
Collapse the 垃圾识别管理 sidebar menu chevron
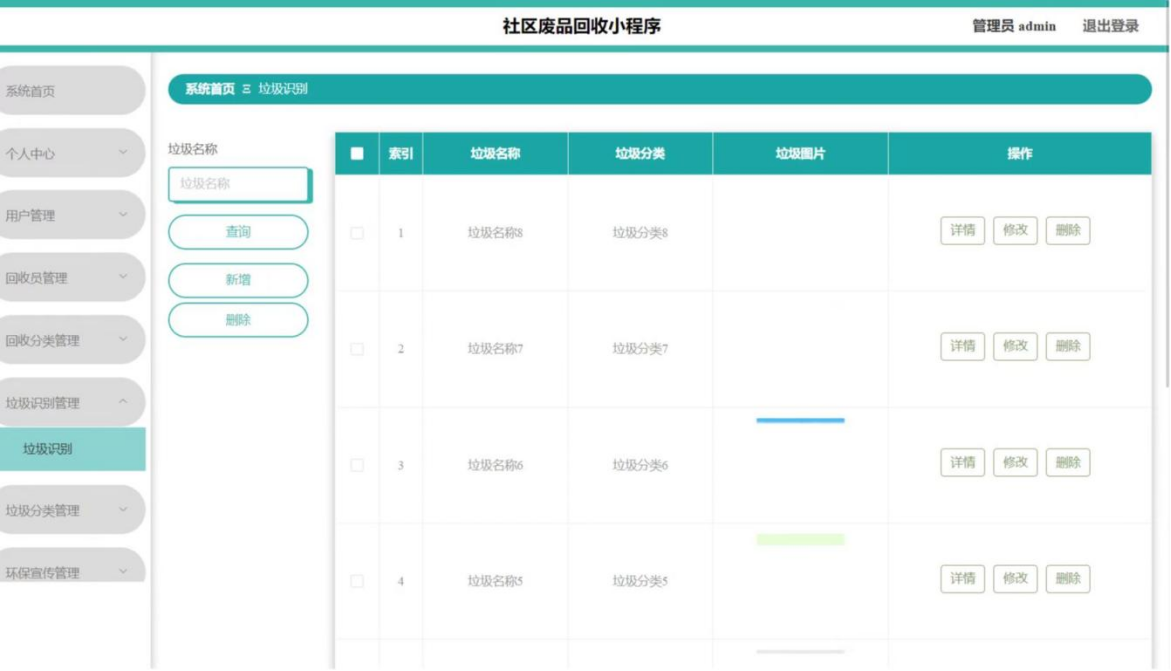tap(123, 401)
